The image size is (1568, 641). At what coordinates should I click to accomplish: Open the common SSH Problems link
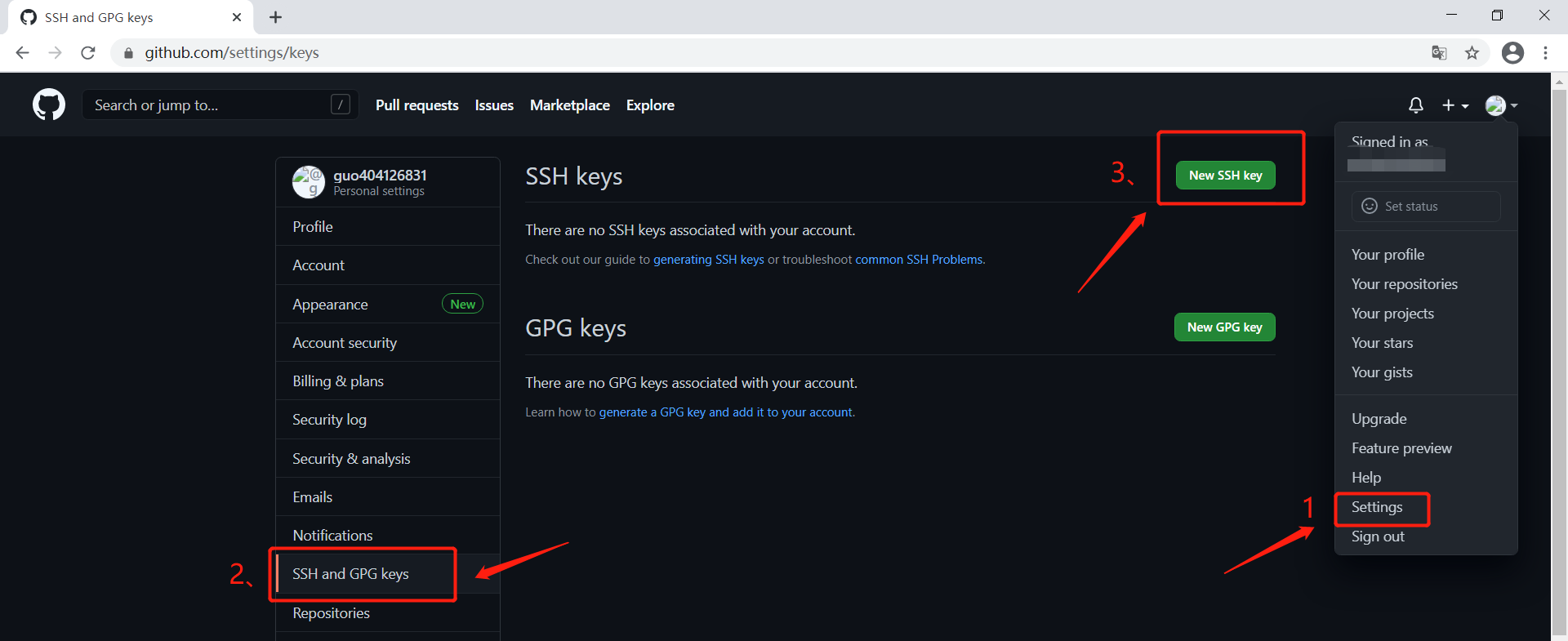(x=919, y=260)
